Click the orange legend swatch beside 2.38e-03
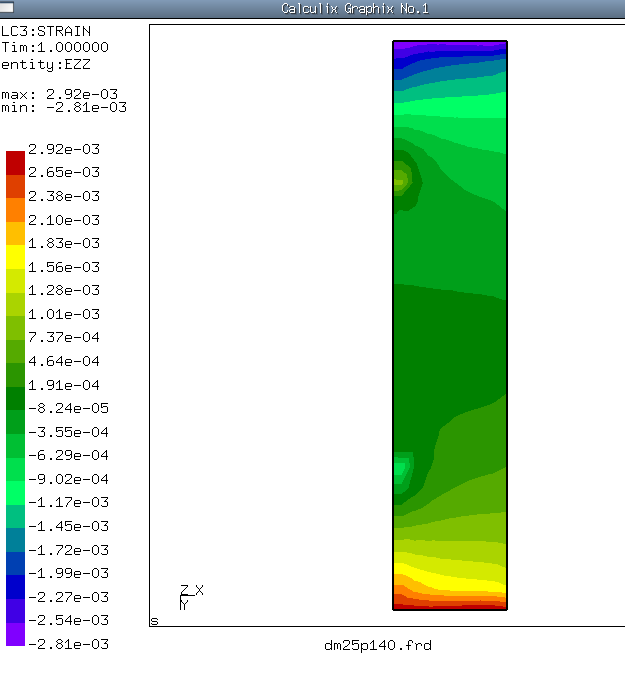 (x=16, y=210)
